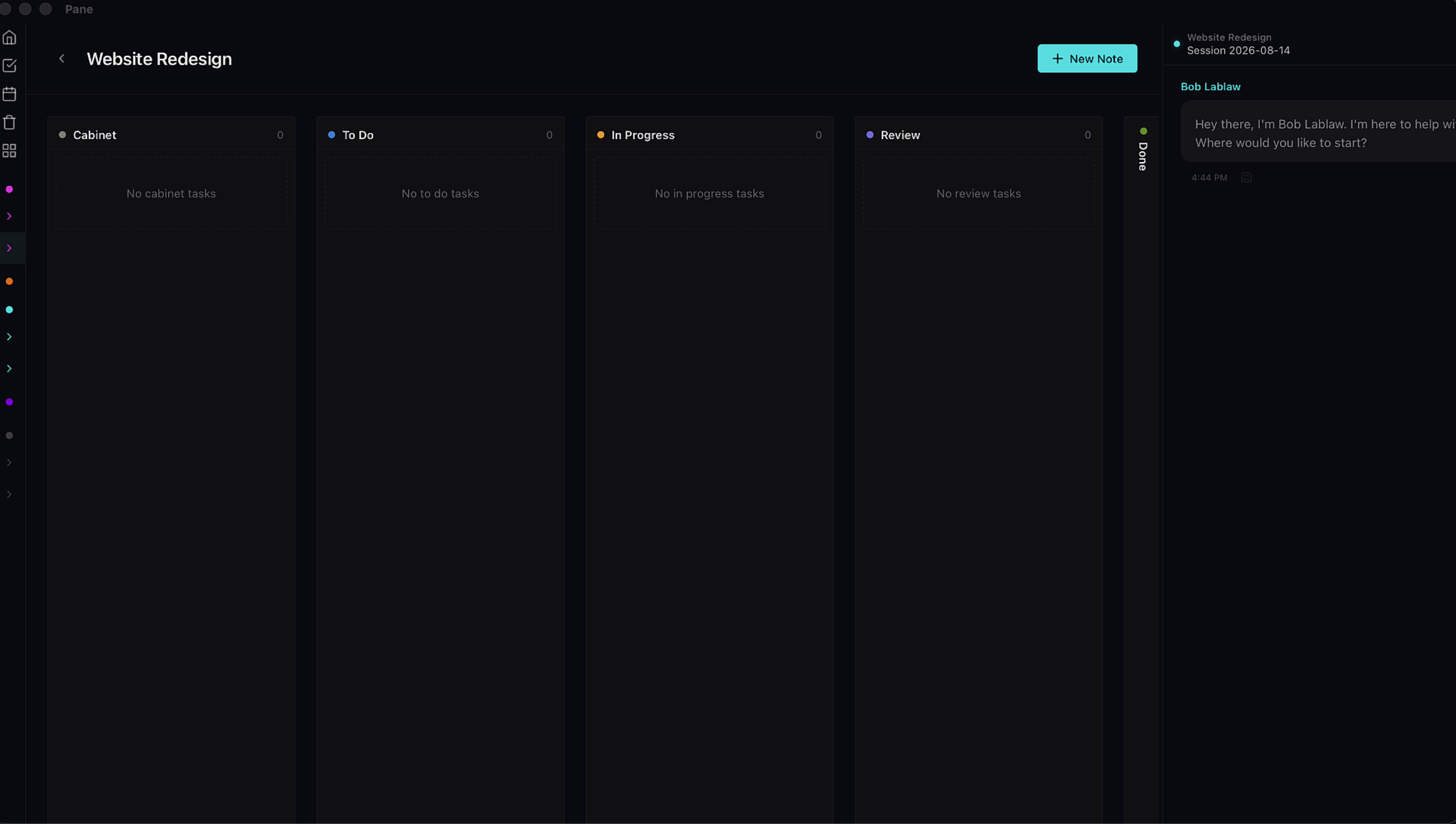Click the 'No cabinet tasks' placeholder

point(171,194)
